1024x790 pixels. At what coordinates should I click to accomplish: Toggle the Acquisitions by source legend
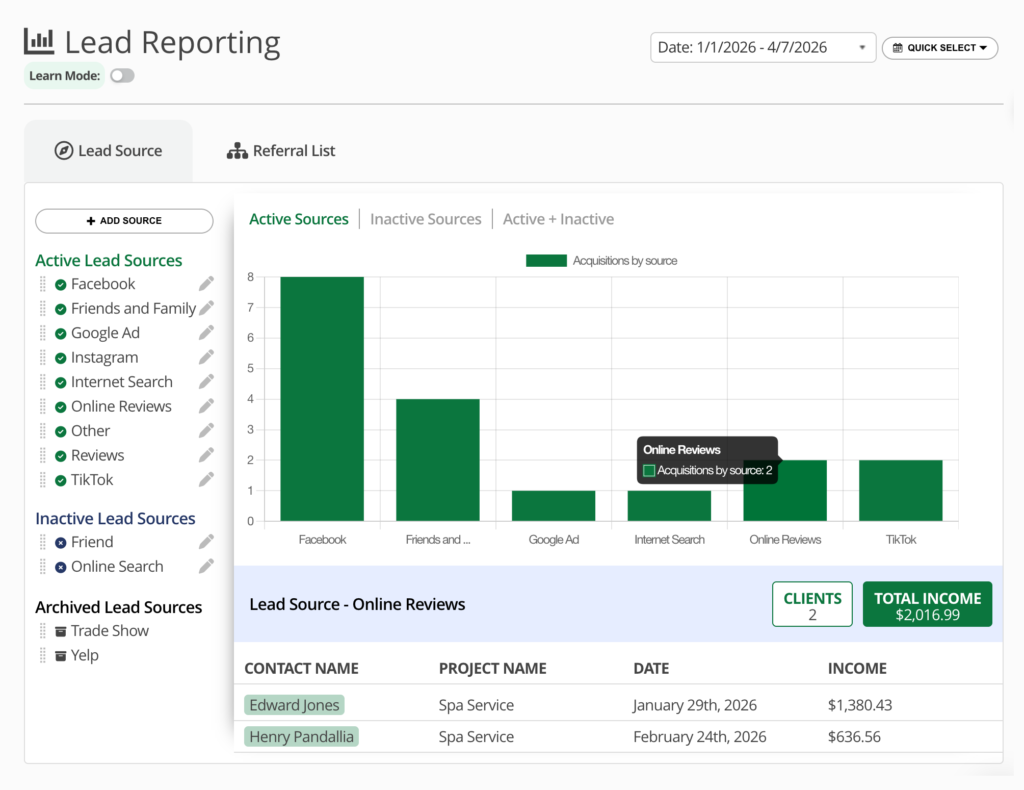tap(602, 261)
